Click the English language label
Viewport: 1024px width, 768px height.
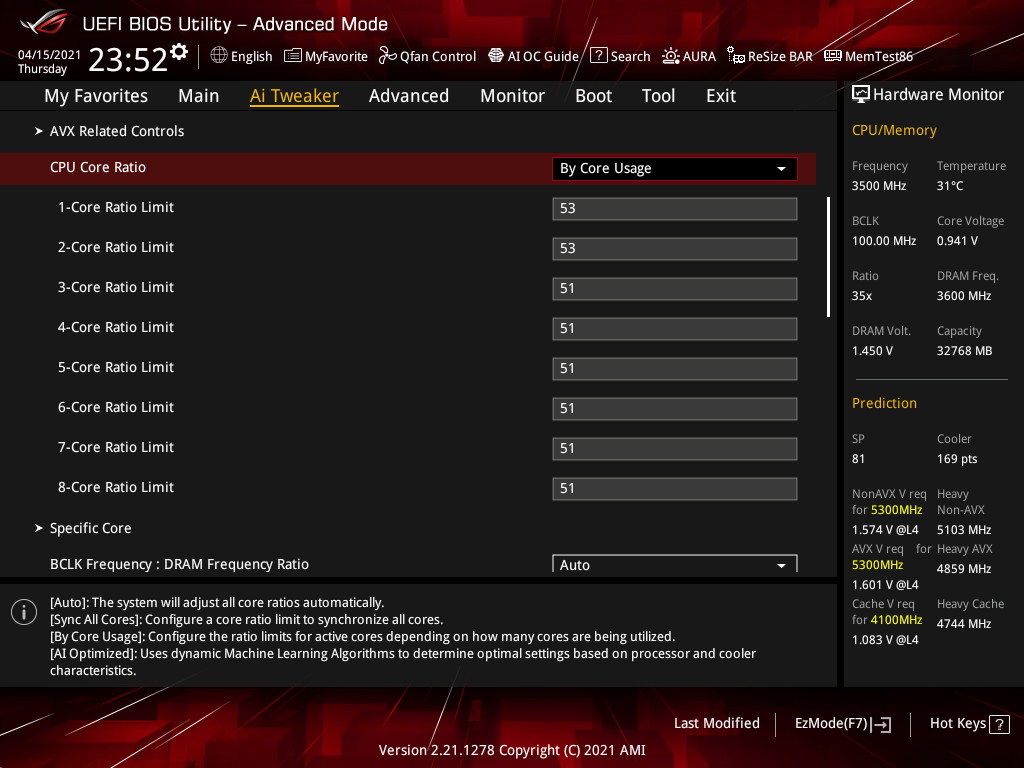251,56
